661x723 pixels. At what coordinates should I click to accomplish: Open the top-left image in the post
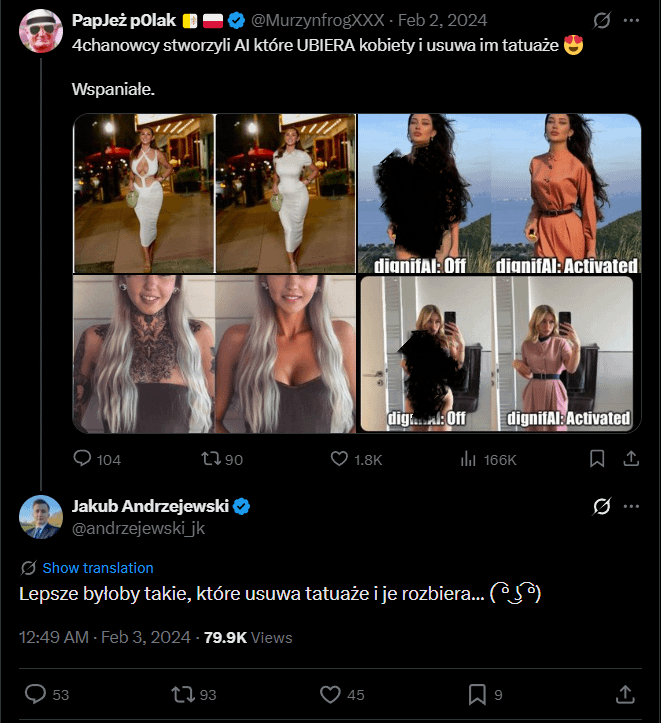(143, 193)
